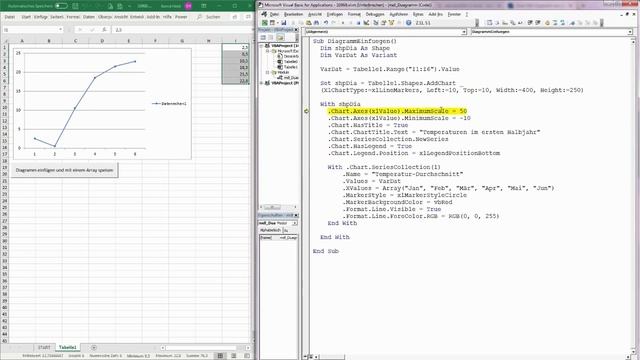
Task: Click the button Diagramm einfügen und mit einem Array speisen
Action: coord(64,170)
